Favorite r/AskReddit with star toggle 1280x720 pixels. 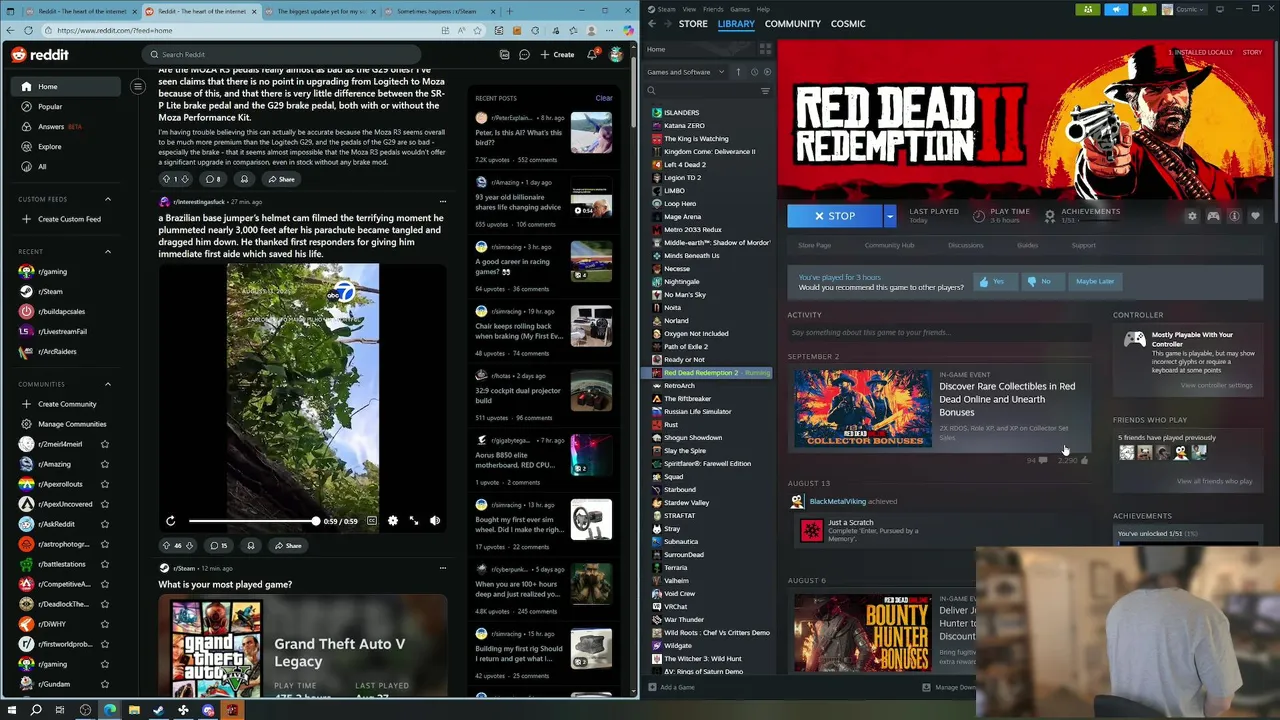point(105,524)
